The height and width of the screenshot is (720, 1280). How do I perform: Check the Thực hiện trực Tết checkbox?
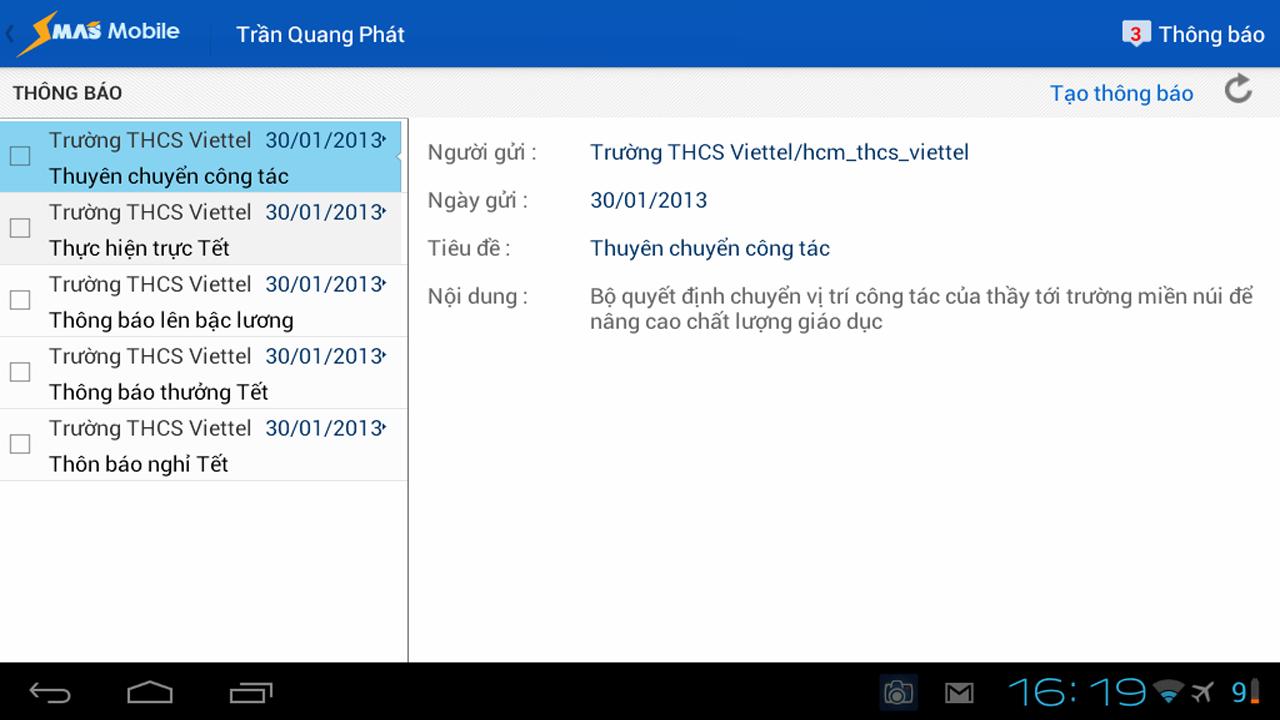coord(20,228)
